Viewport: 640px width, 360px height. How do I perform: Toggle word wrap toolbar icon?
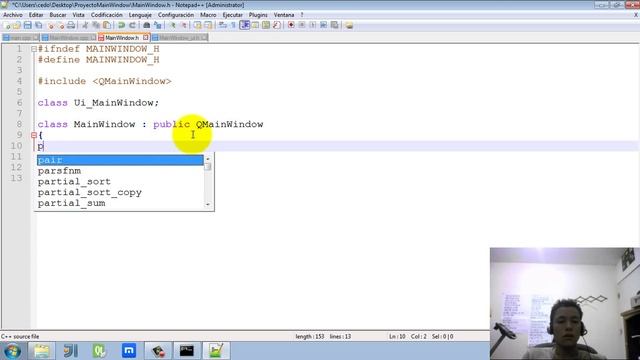tap(222, 25)
